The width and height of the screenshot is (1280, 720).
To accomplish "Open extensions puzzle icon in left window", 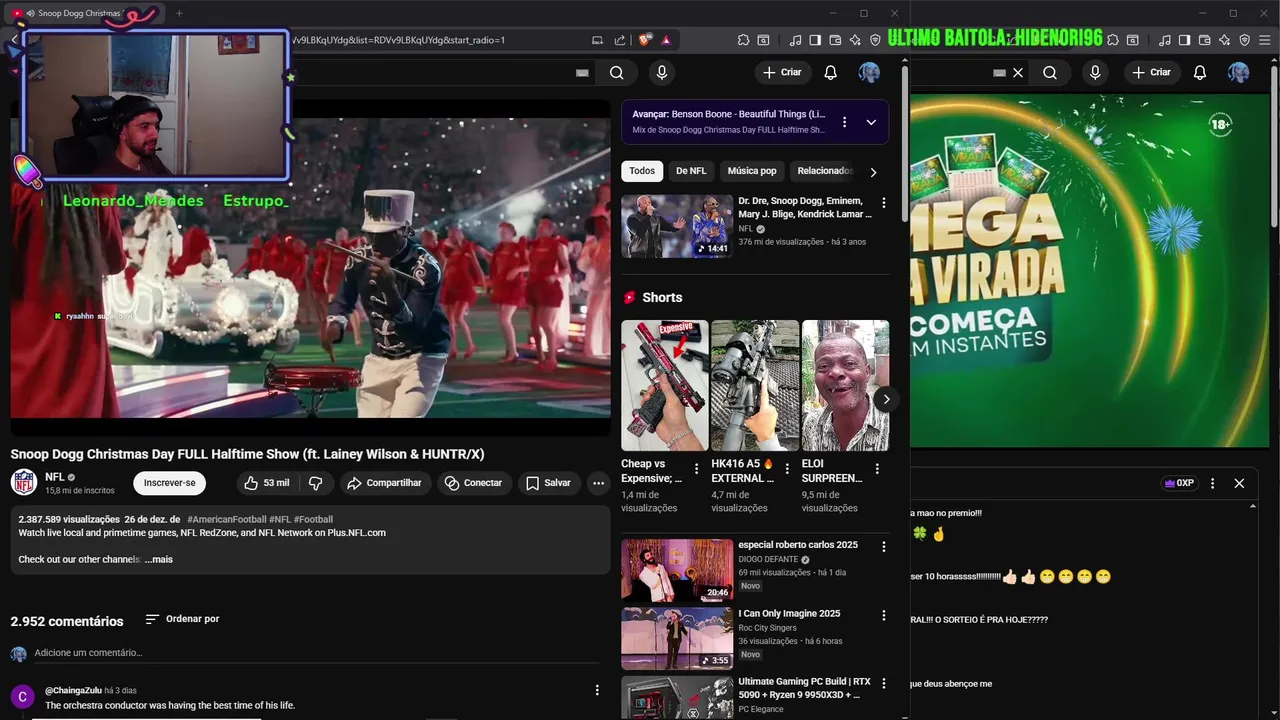I will point(743,40).
